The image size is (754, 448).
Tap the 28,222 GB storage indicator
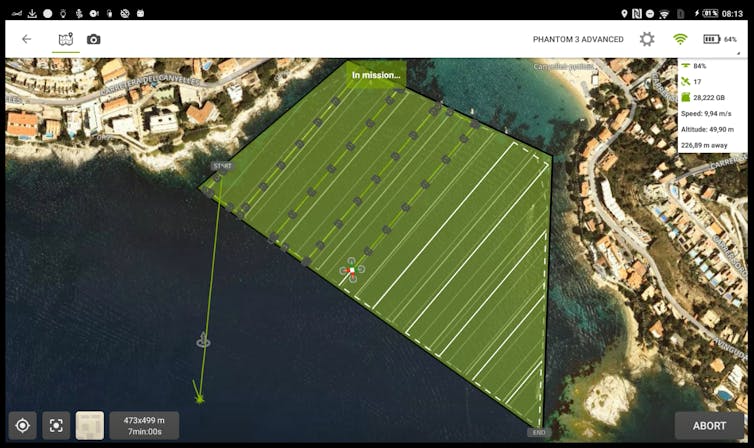[x=711, y=98]
